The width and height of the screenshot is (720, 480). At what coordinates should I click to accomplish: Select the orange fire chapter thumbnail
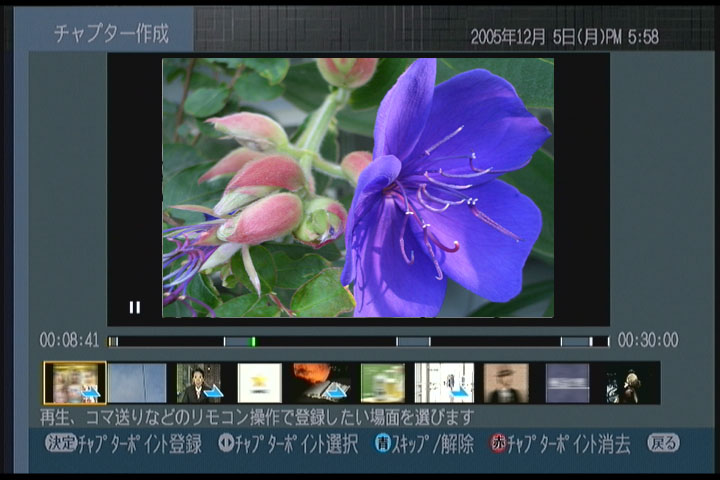(320, 383)
